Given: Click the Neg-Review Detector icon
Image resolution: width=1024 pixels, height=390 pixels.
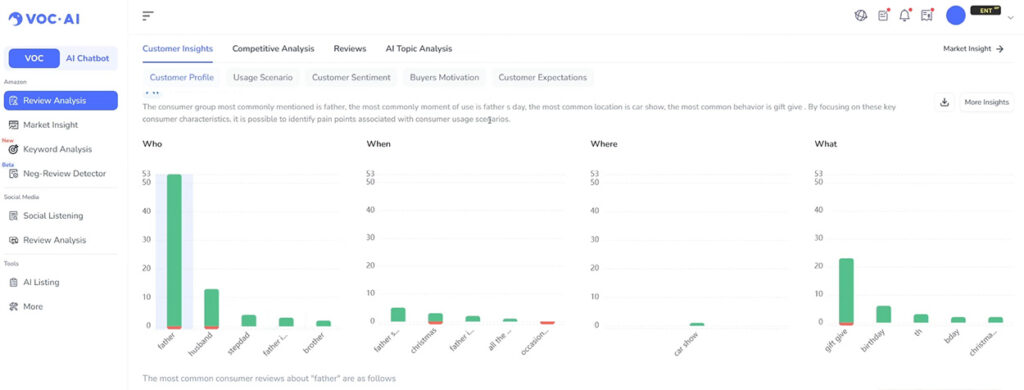Looking at the screenshot, I should coord(14,174).
